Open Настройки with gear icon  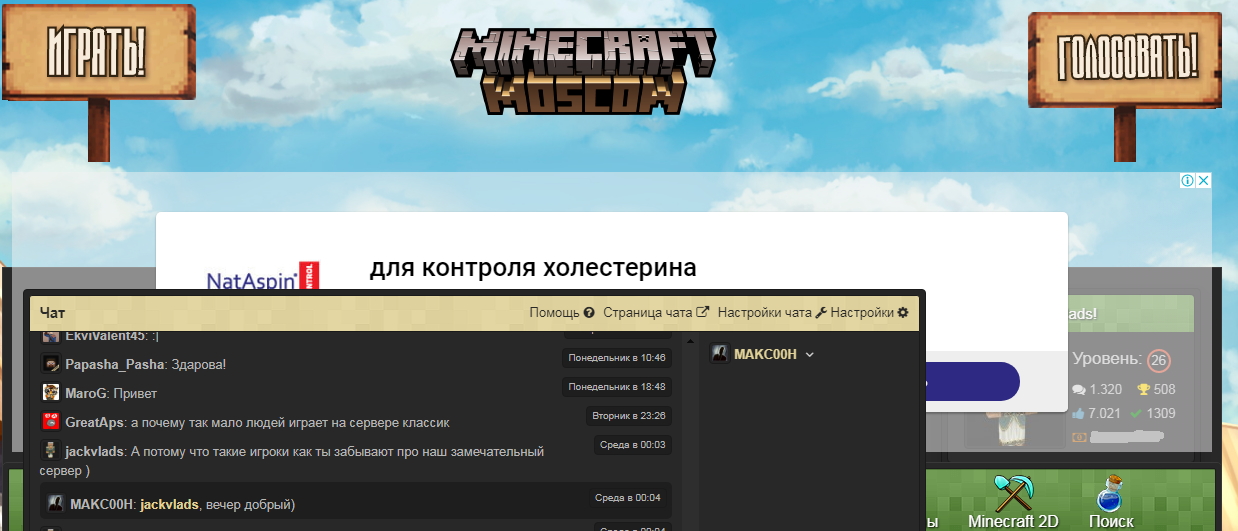pos(869,313)
